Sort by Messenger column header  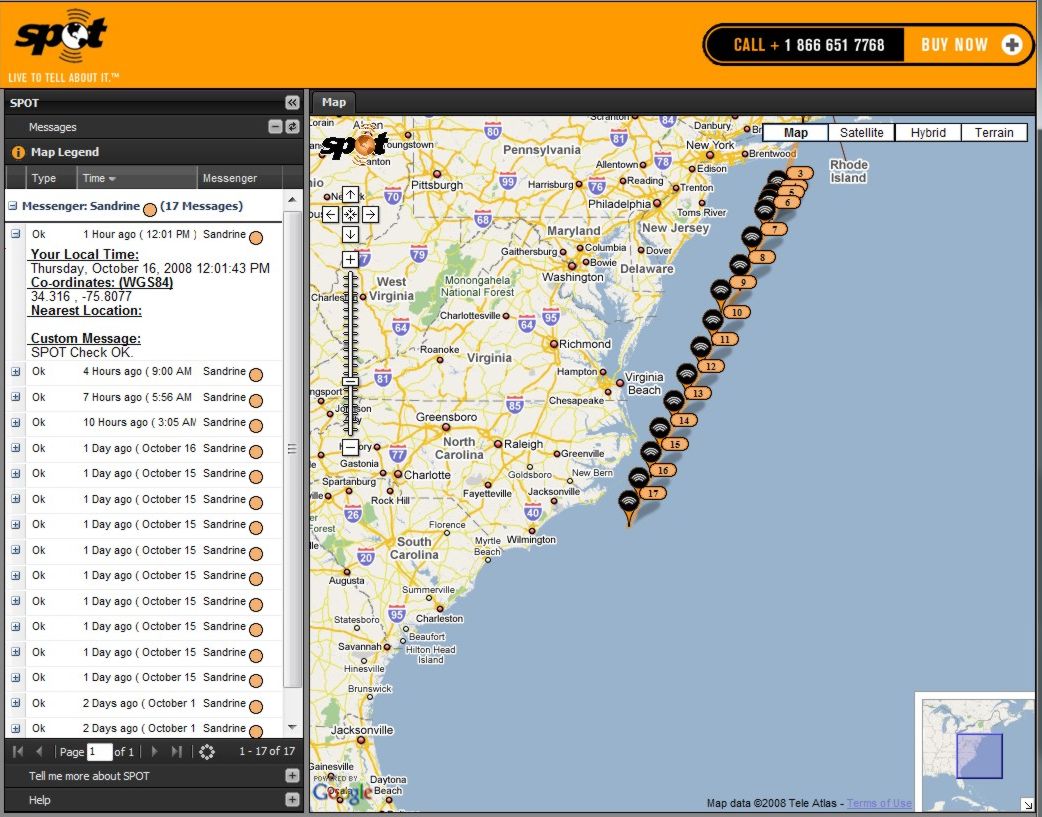(239, 178)
